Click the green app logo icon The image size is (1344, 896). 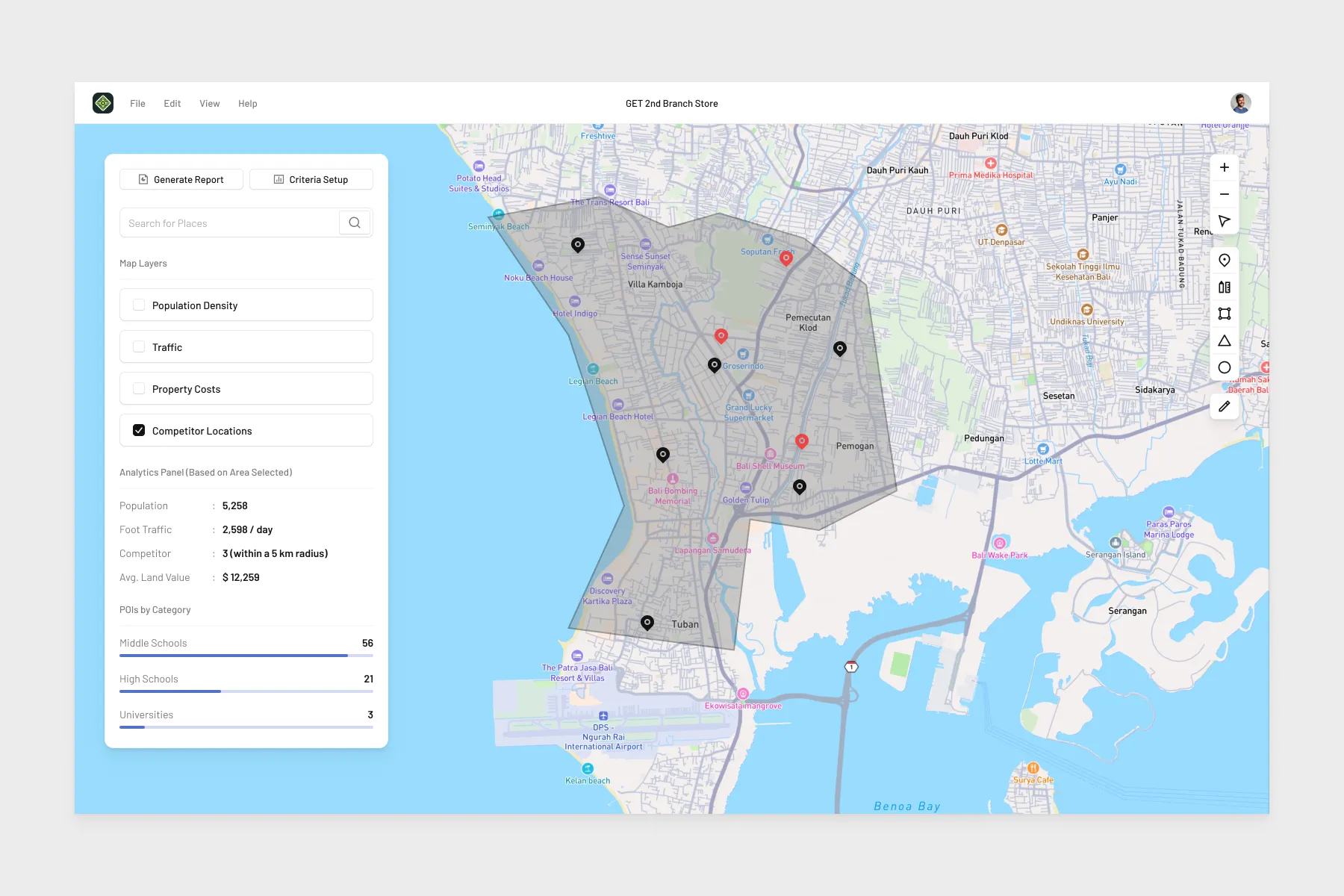pos(103,103)
